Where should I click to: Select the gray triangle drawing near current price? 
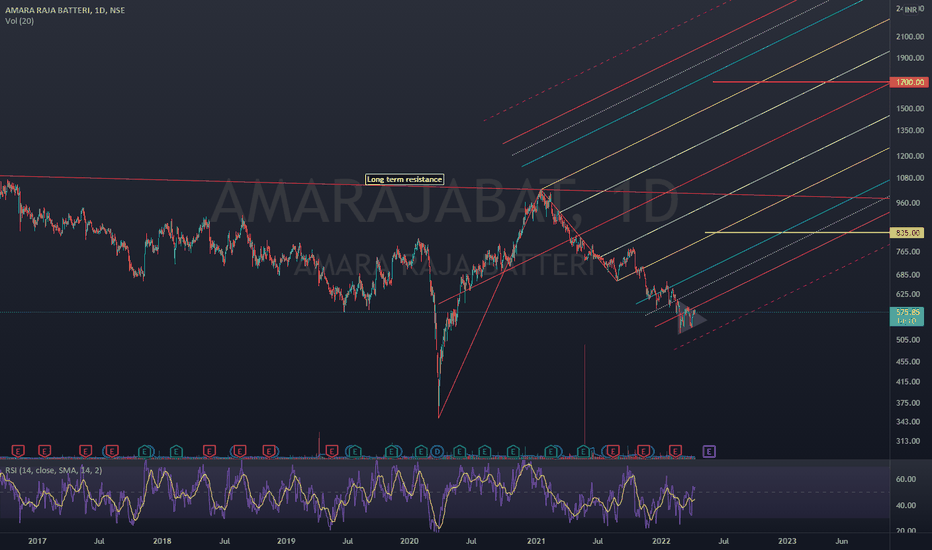(691, 319)
